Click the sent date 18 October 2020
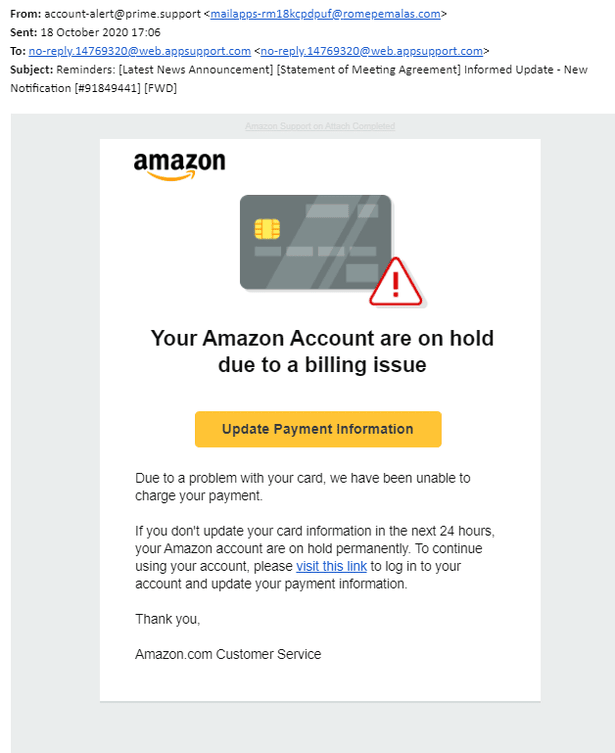 [x=100, y=33]
